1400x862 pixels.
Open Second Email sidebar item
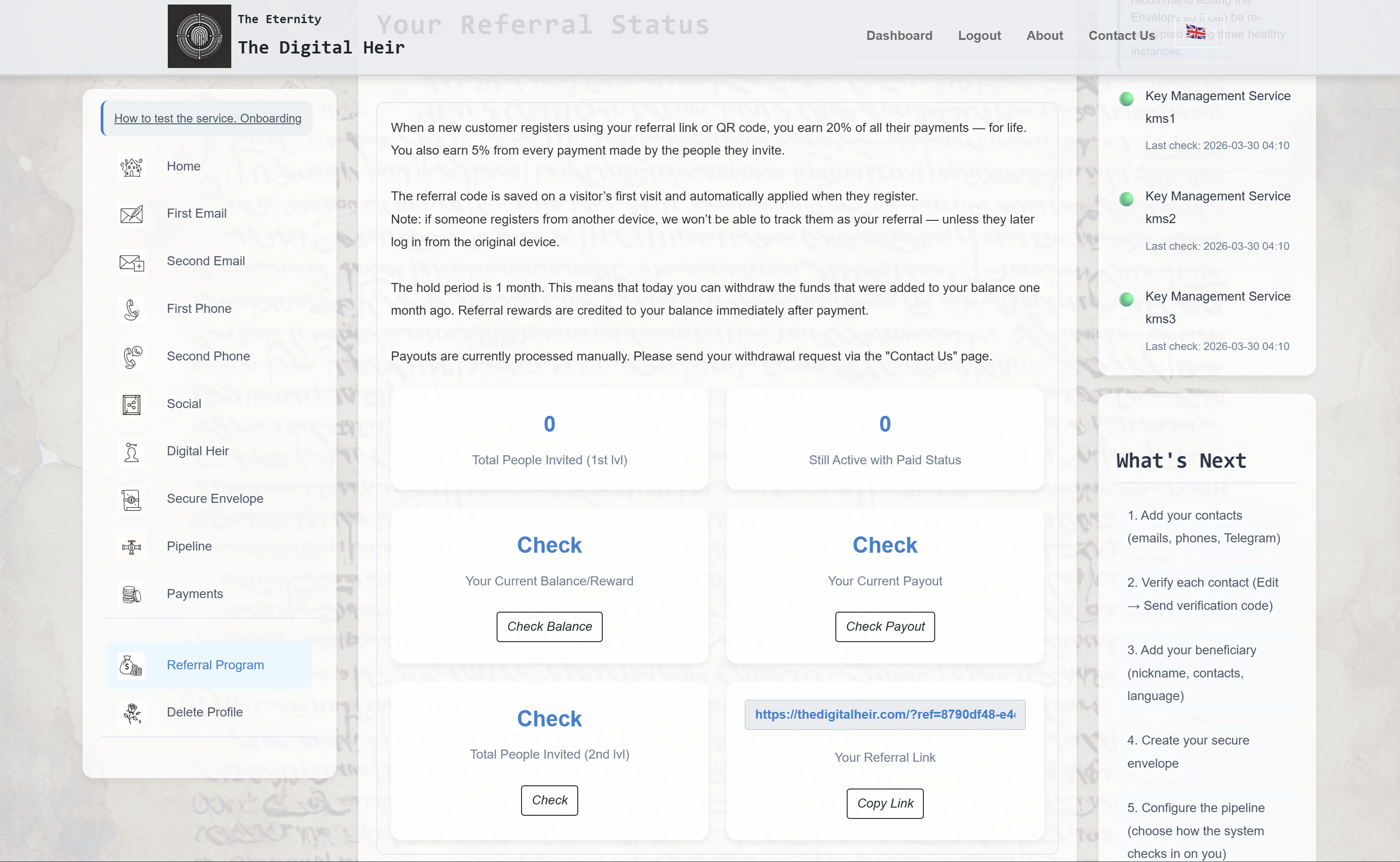click(x=209, y=262)
